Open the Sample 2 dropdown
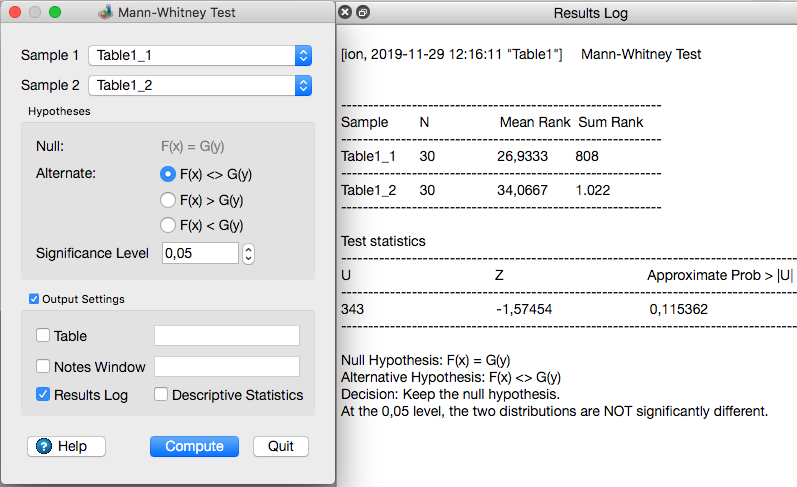The height and width of the screenshot is (487, 797). click(200, 85)
